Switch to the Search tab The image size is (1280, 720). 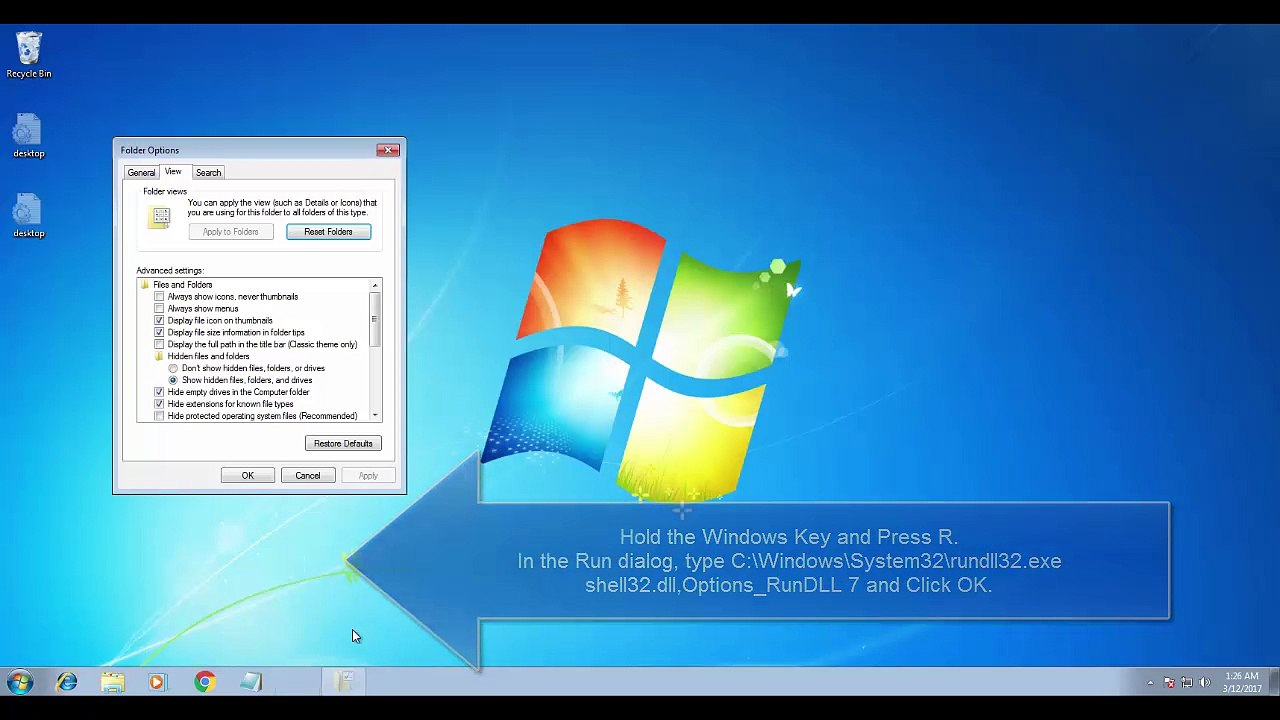coord(208,173)
